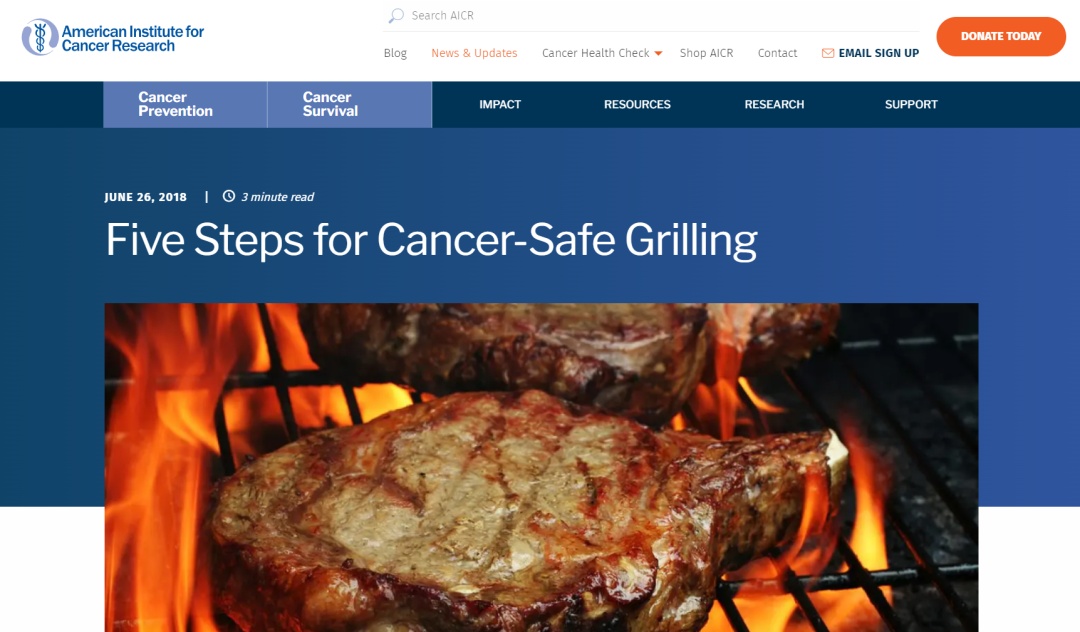This screenshot has height=632, width=1080.
Task: Expand the Cancer Health Check dropdown arrow
Action: point(658,54)
